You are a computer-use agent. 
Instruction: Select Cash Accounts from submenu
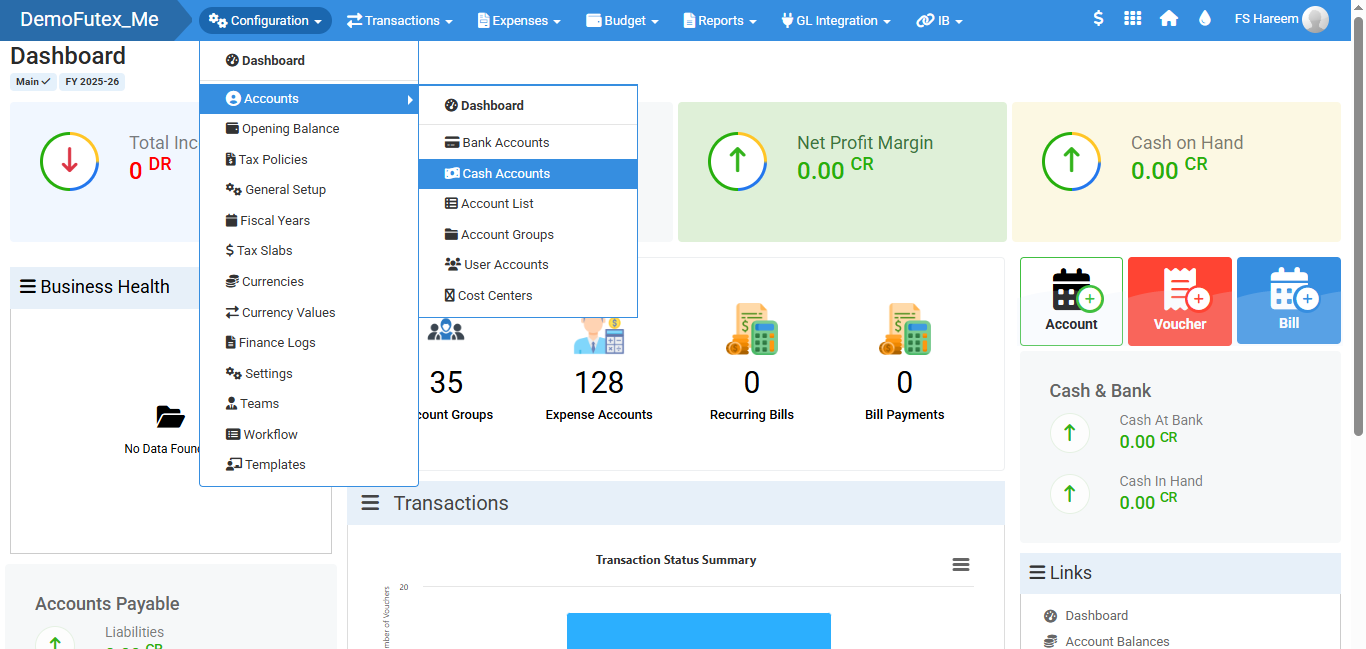pos(506,174)
